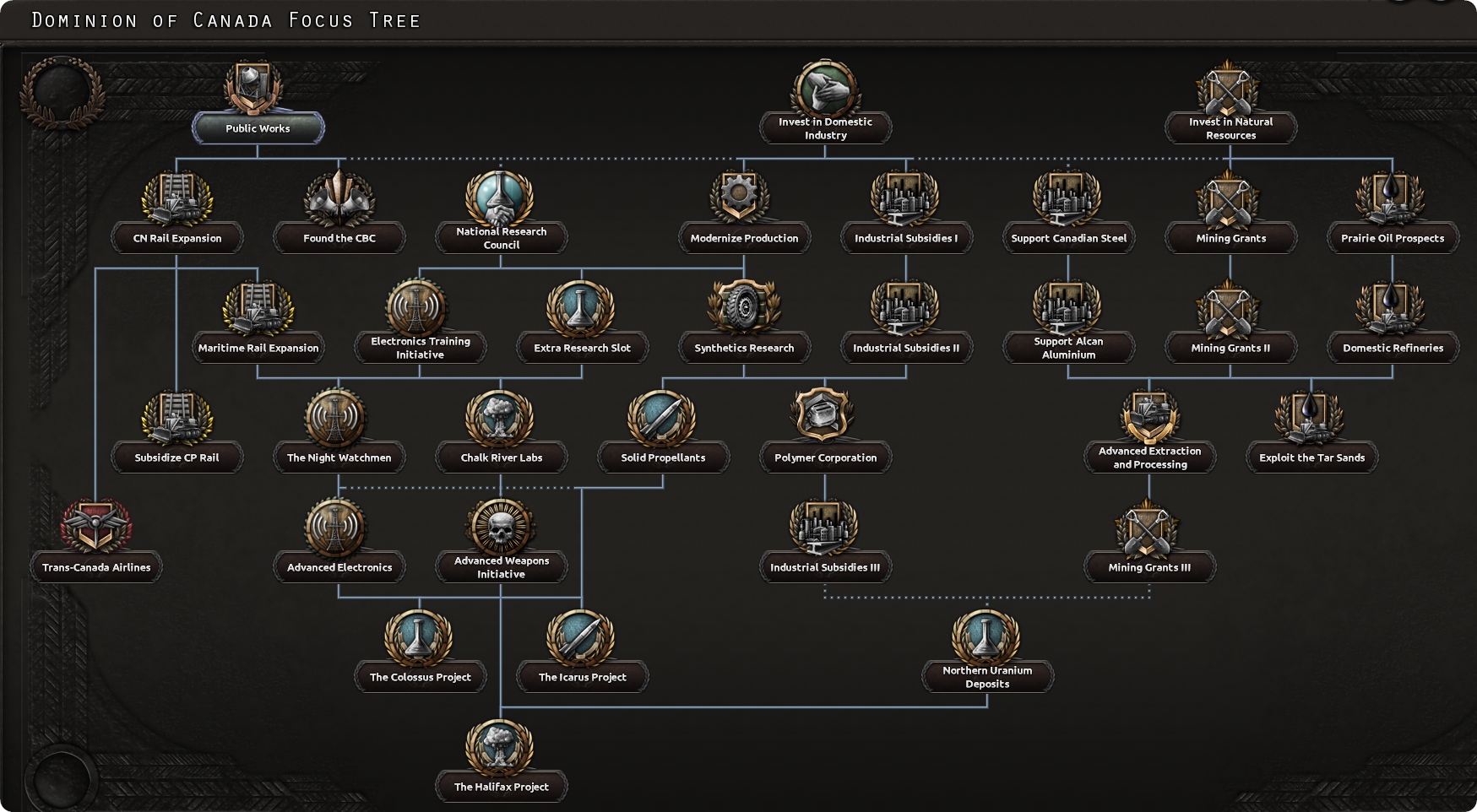
Task: Select Support Canadian Steel icon
Action: (1067, 199)
